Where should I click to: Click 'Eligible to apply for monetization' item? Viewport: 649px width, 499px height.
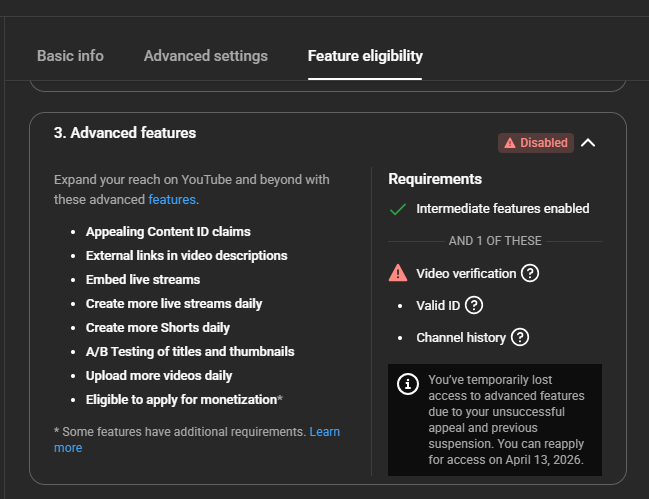coord(184,400)
